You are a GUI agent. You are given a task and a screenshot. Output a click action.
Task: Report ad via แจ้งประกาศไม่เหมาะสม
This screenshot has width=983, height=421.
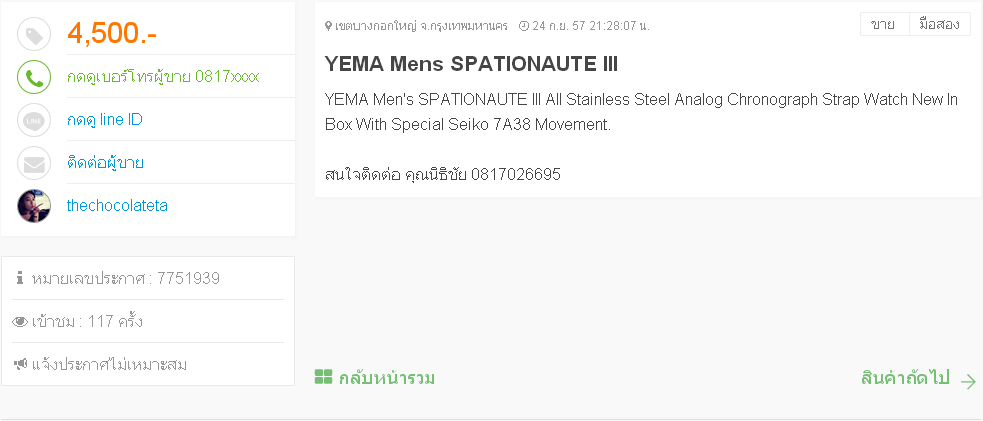[110, 364]
